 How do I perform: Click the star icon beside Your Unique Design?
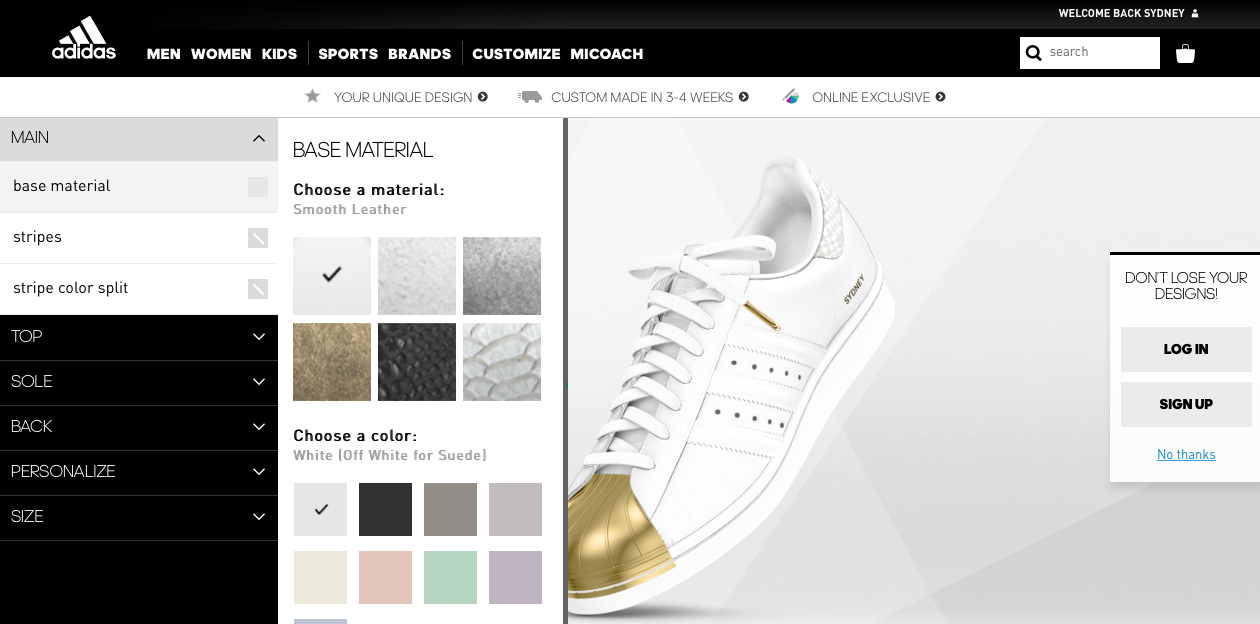312,96
